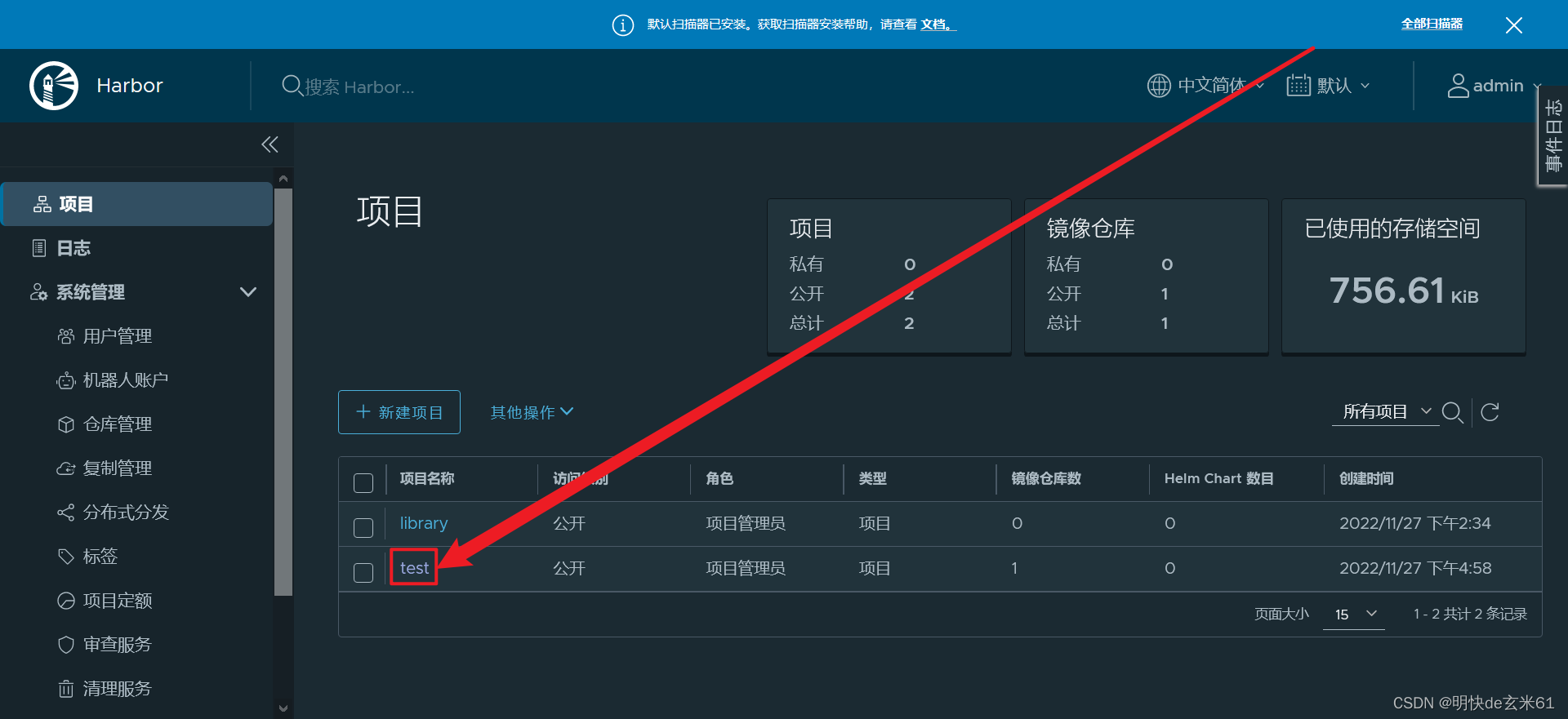Click the 清理服务 trash icon
The height and width of the screenshot is (719, 1568).
click(66, 689)
